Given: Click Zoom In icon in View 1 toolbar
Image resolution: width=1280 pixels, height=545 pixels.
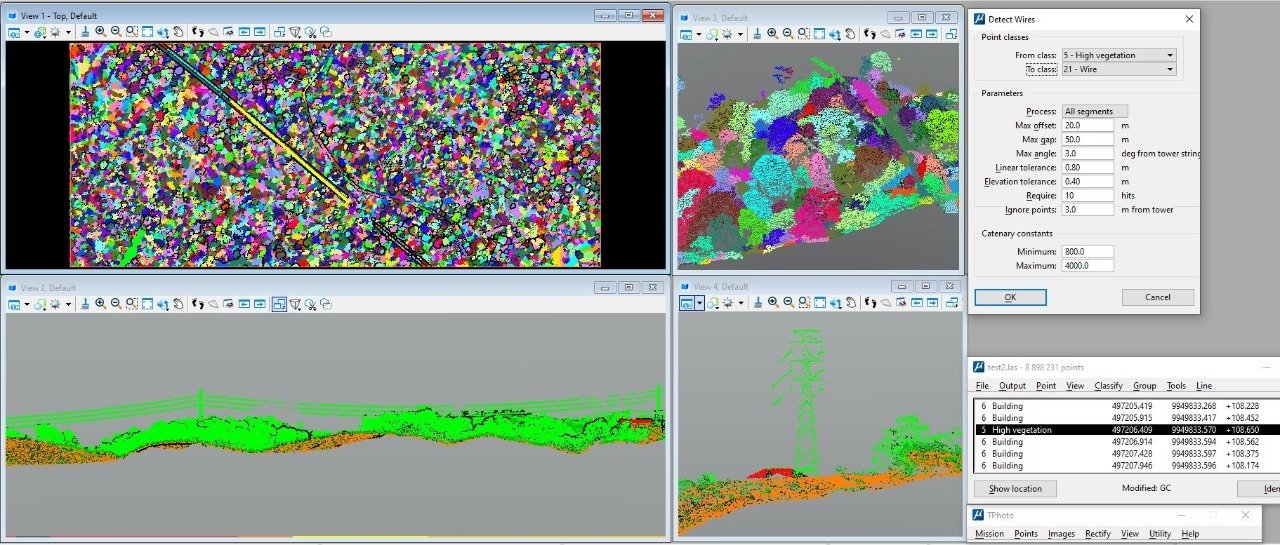Looking at the screenshot, I should [x=101, y=32].
